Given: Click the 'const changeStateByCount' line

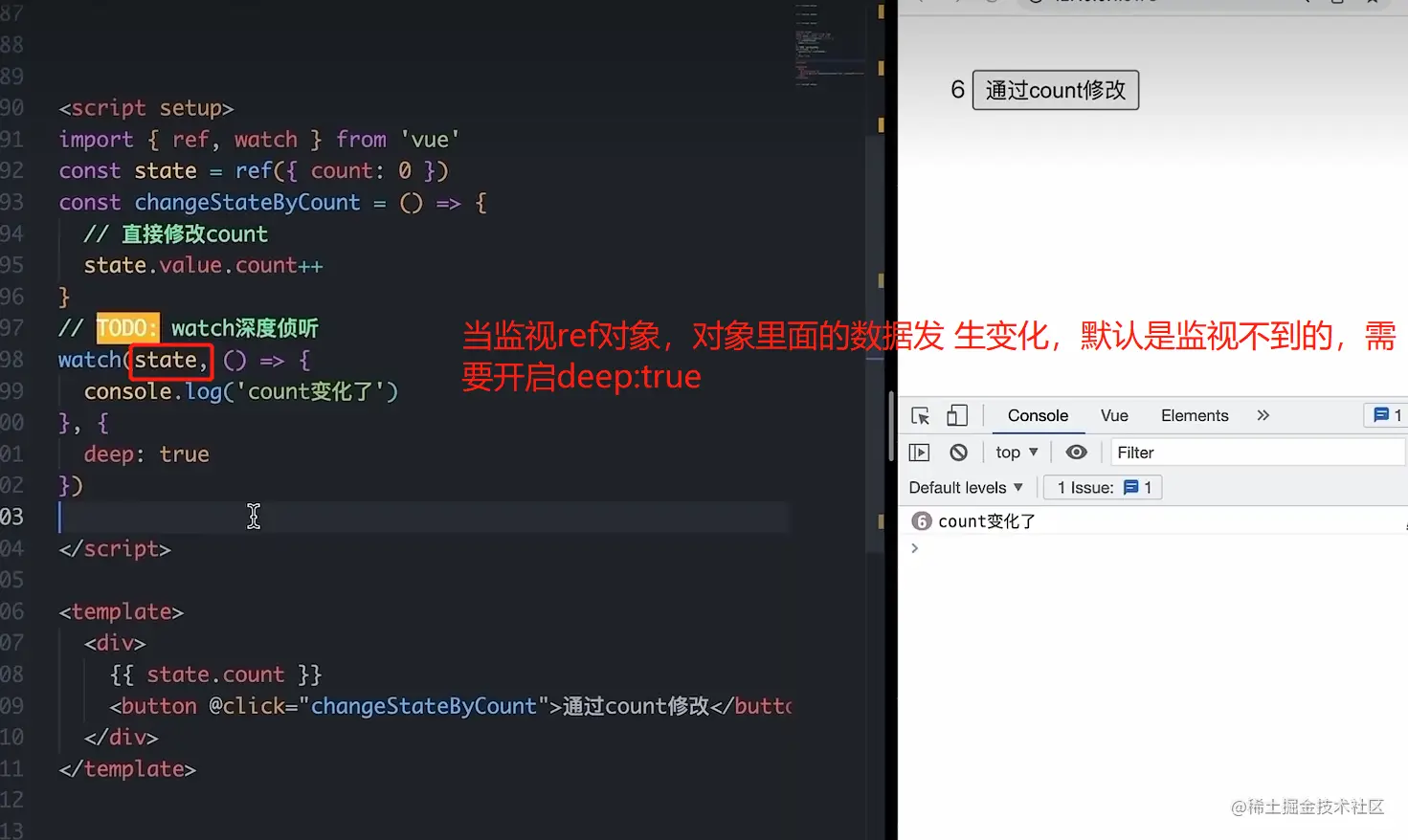Looking at the screenshot, I should pyautogui.click(x=273, y=203).
